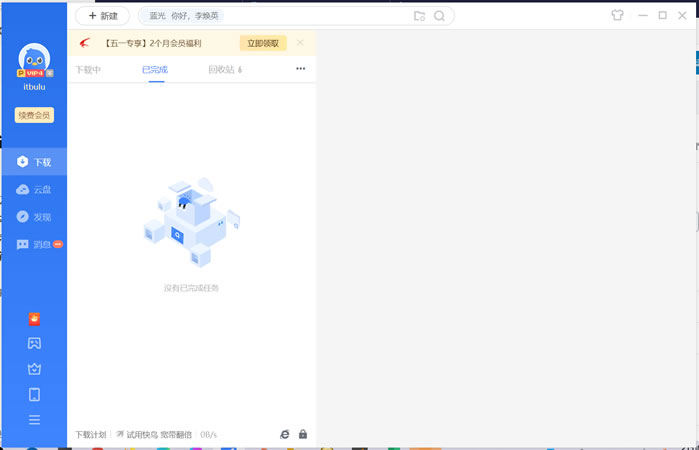Open the folder icon in search bar
This screenshot has width=699, height=450.
coord(419,16)
